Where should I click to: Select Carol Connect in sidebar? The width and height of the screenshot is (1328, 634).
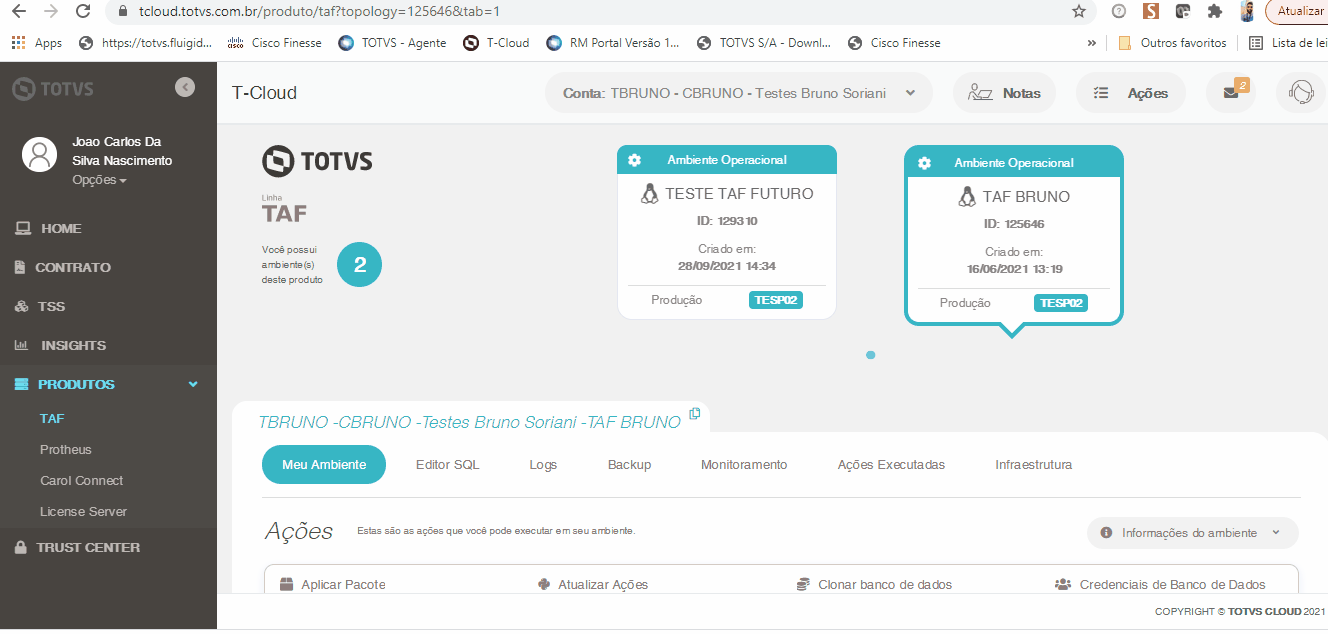point(82,481)
